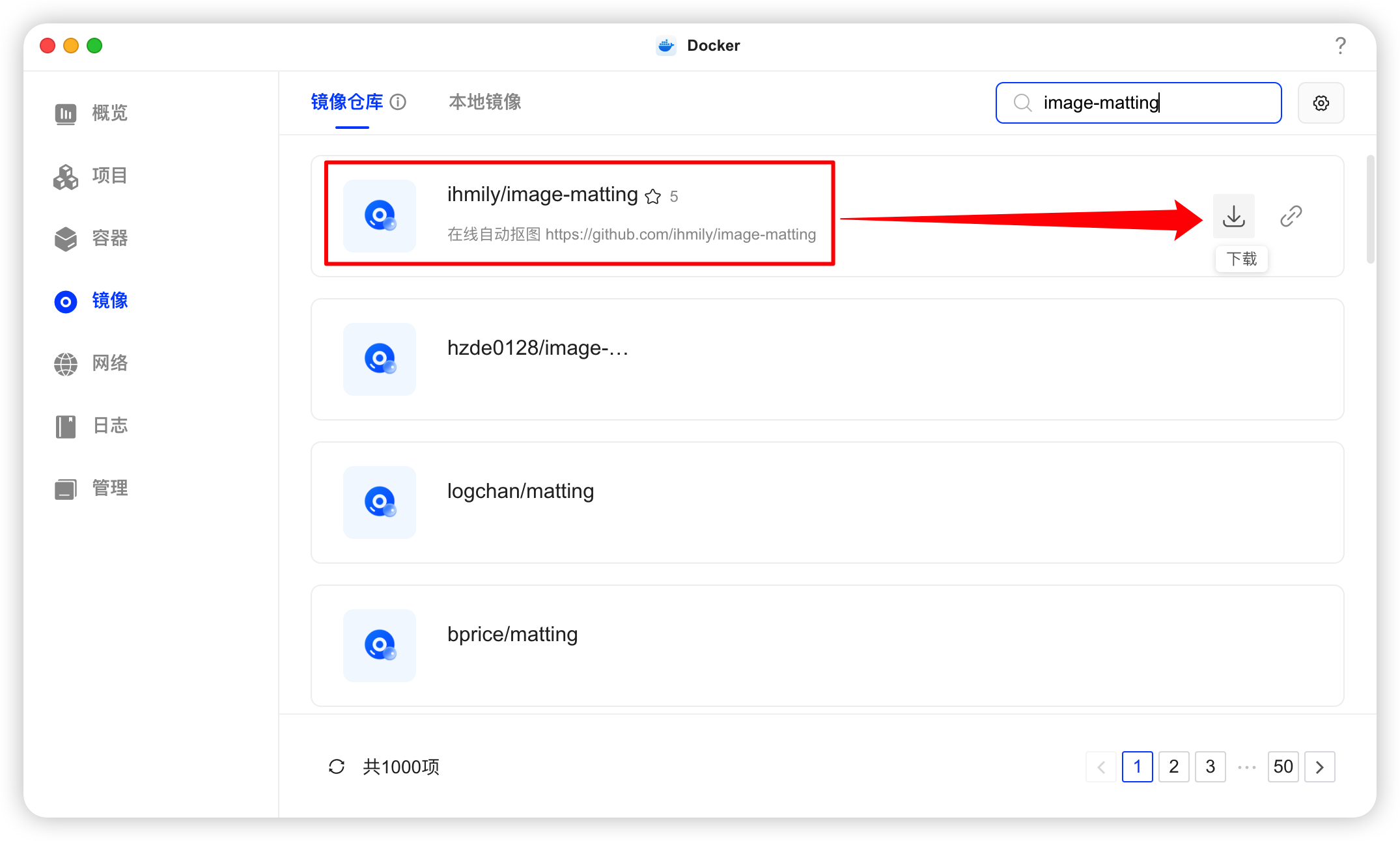This screenshot has width=1400, height=841.
Task: Open 管理 management section
Action: [x=91, y=488]
